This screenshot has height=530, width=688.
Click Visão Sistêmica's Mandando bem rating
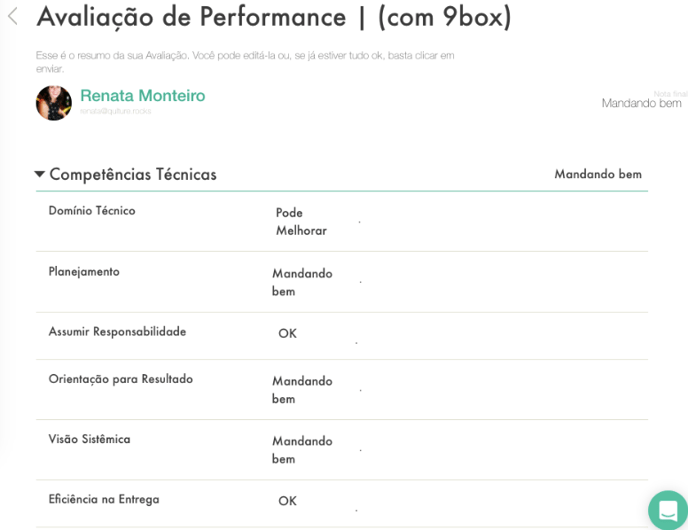pos(302,450)
